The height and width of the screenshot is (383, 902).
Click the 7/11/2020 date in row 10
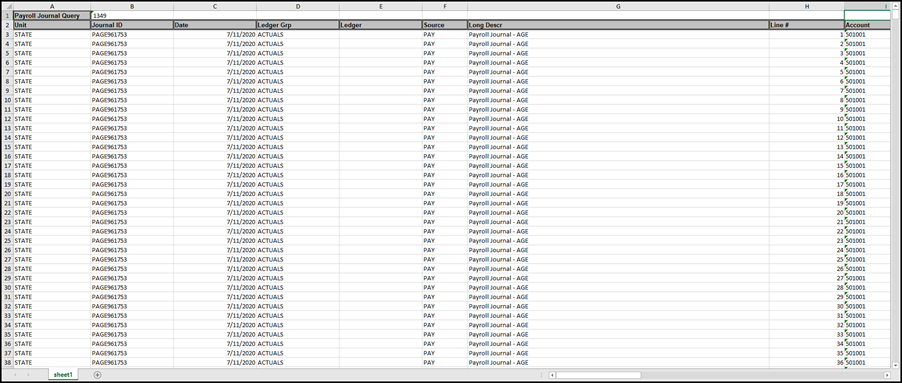pyautogui.click(x=215, y=100)
